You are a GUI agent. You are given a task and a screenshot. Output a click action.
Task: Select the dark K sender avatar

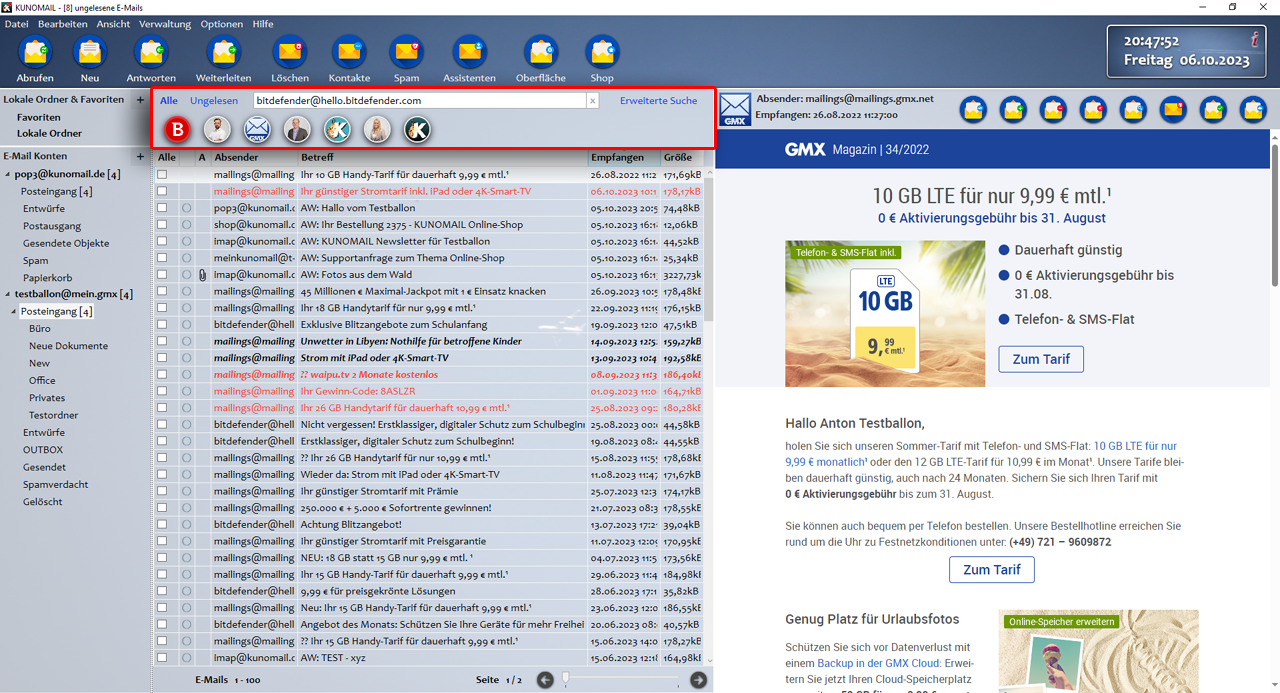tap(417, 129)
